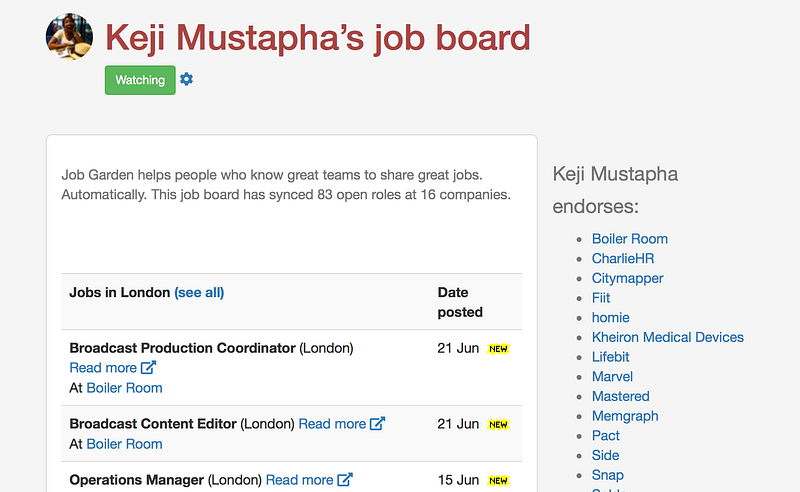The image size is (800, 492).
Task: Click the Broadcast Production Coordinator job title
Action: (x=182, y=348)
